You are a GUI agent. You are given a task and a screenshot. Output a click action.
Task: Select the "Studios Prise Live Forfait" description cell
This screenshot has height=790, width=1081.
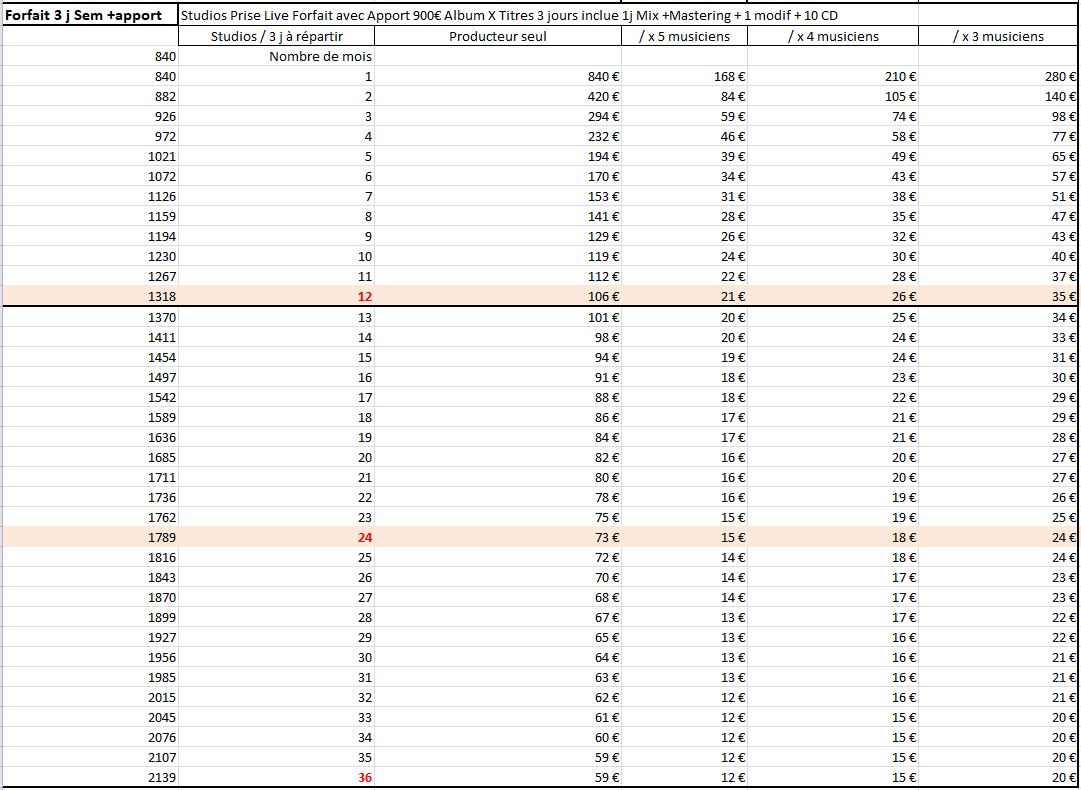click(508, 16)
